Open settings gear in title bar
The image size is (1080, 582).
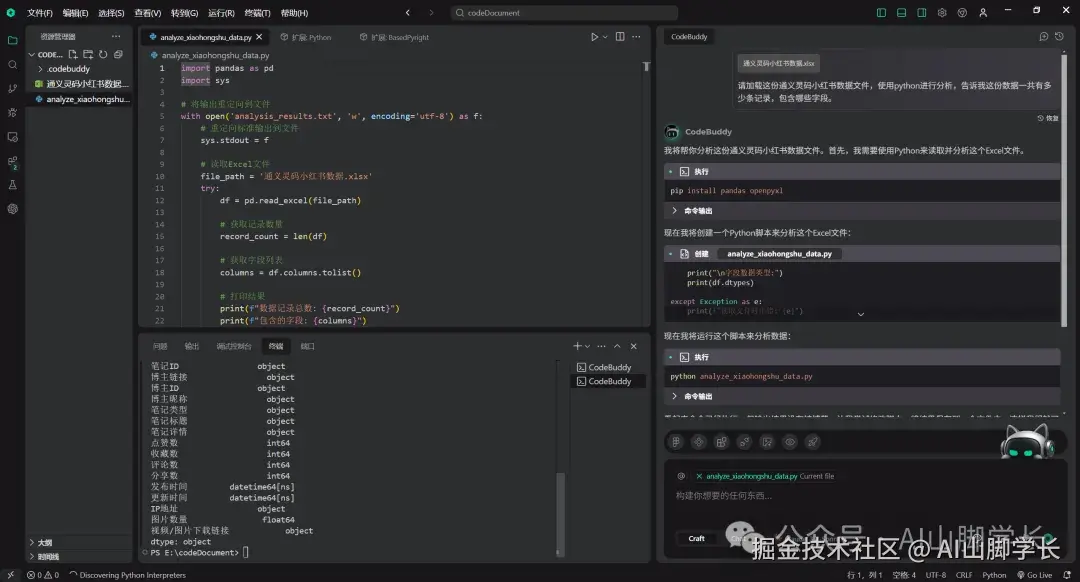942,12
